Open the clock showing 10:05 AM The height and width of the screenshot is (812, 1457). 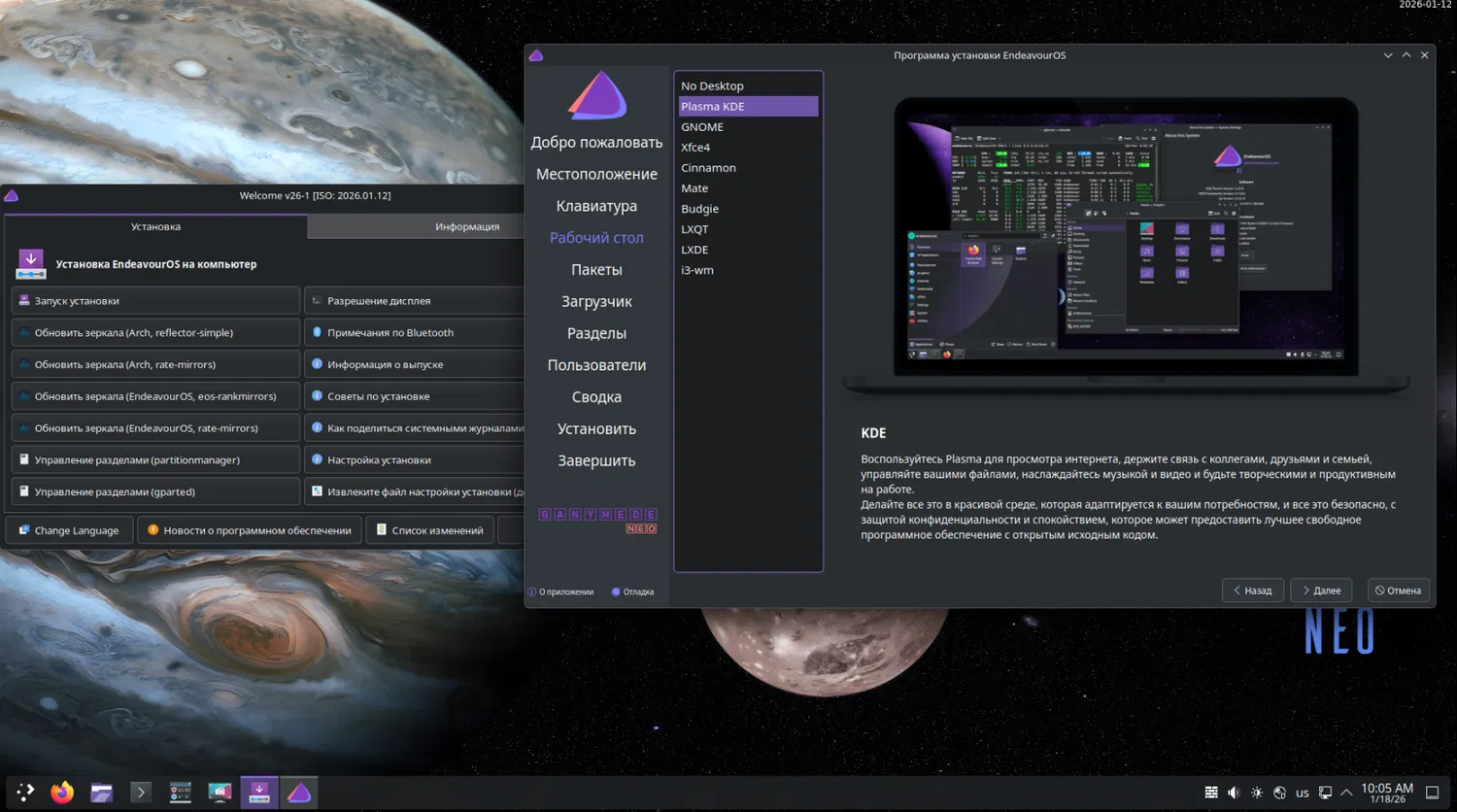pos(1387,793)
